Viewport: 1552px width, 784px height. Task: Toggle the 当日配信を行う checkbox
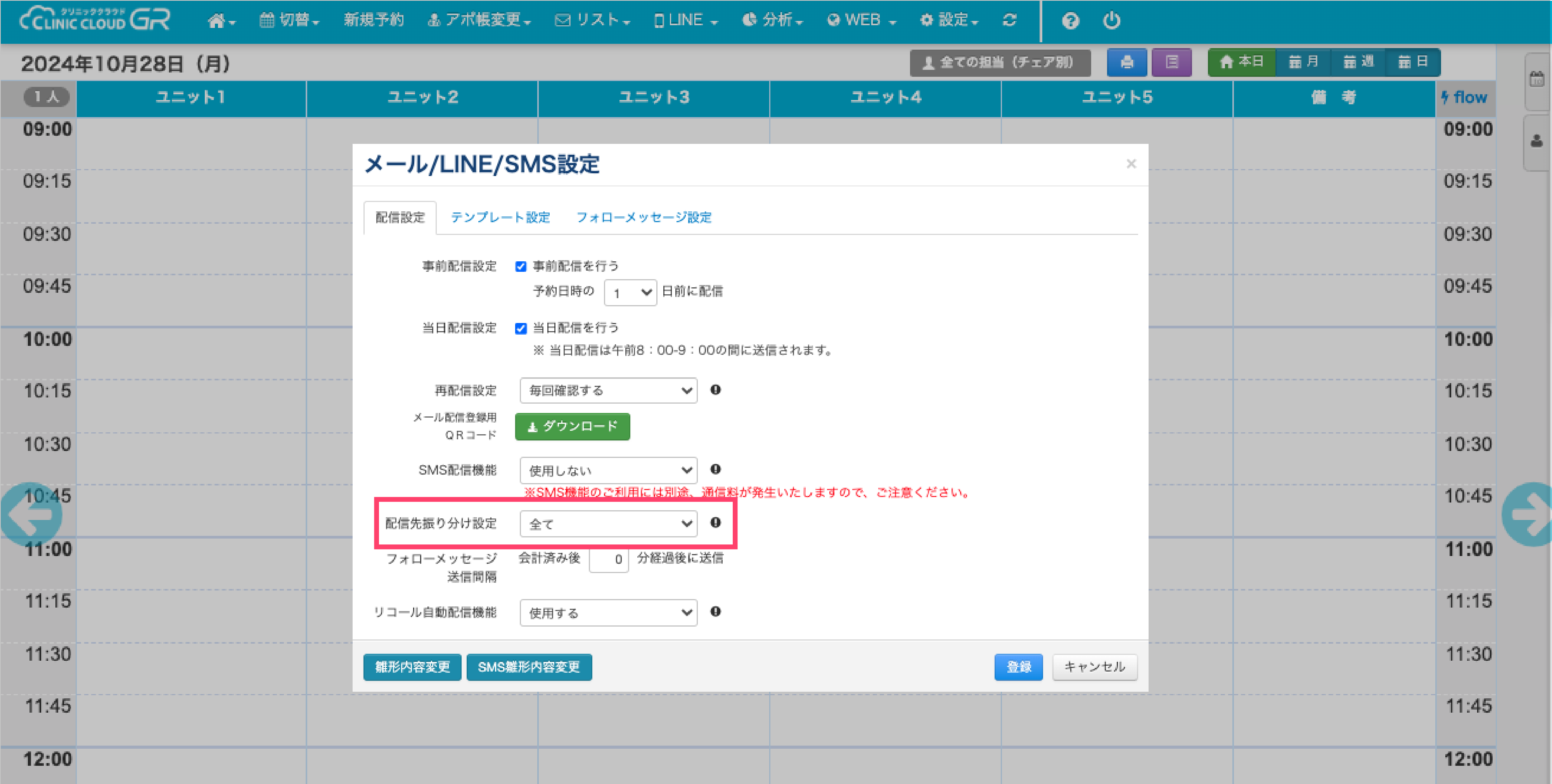(521, 328)
